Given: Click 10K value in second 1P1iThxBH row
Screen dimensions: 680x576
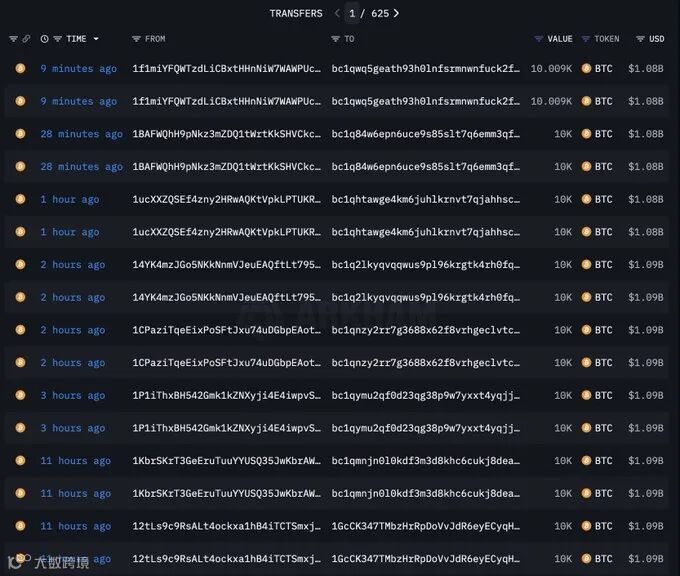Looking at the screenshot, I should click(x=563, y=428).
